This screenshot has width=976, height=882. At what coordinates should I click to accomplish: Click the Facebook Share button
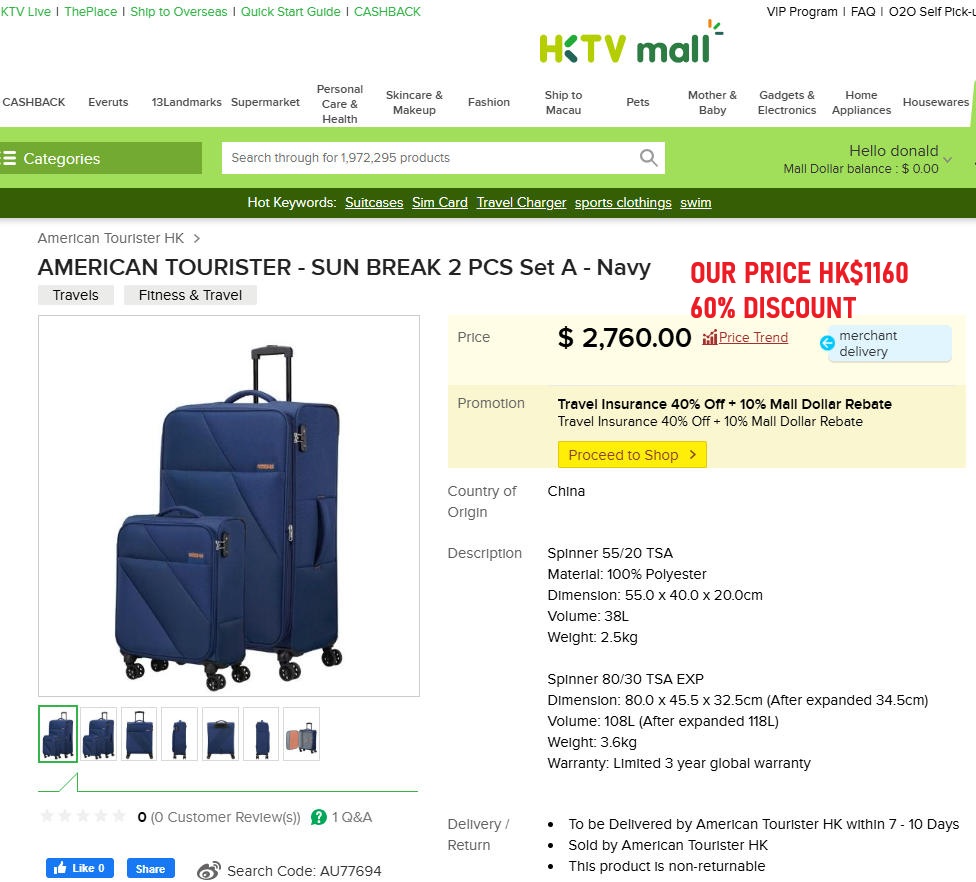[151, 868]
